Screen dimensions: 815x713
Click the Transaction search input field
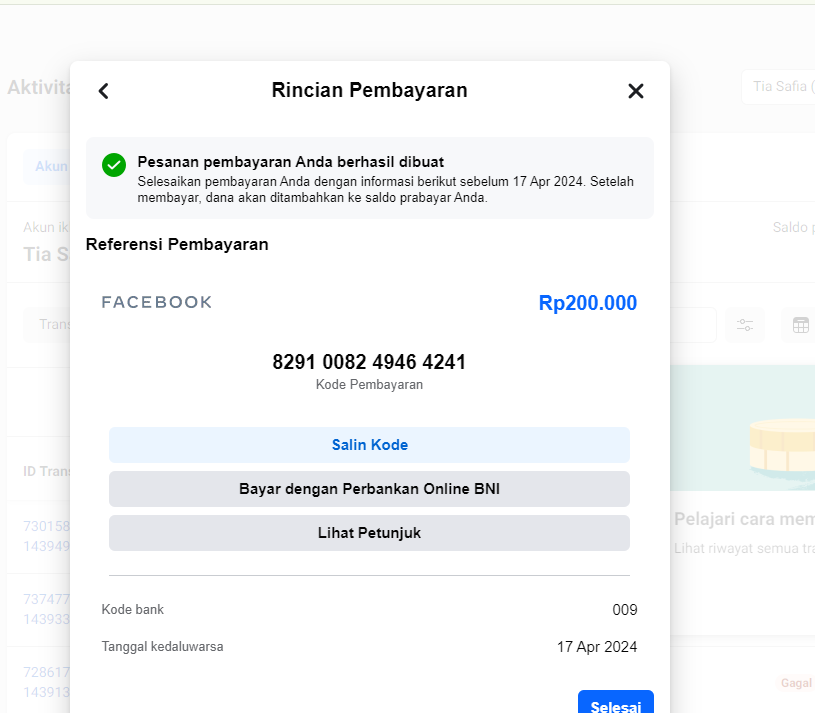pos(47,324)
